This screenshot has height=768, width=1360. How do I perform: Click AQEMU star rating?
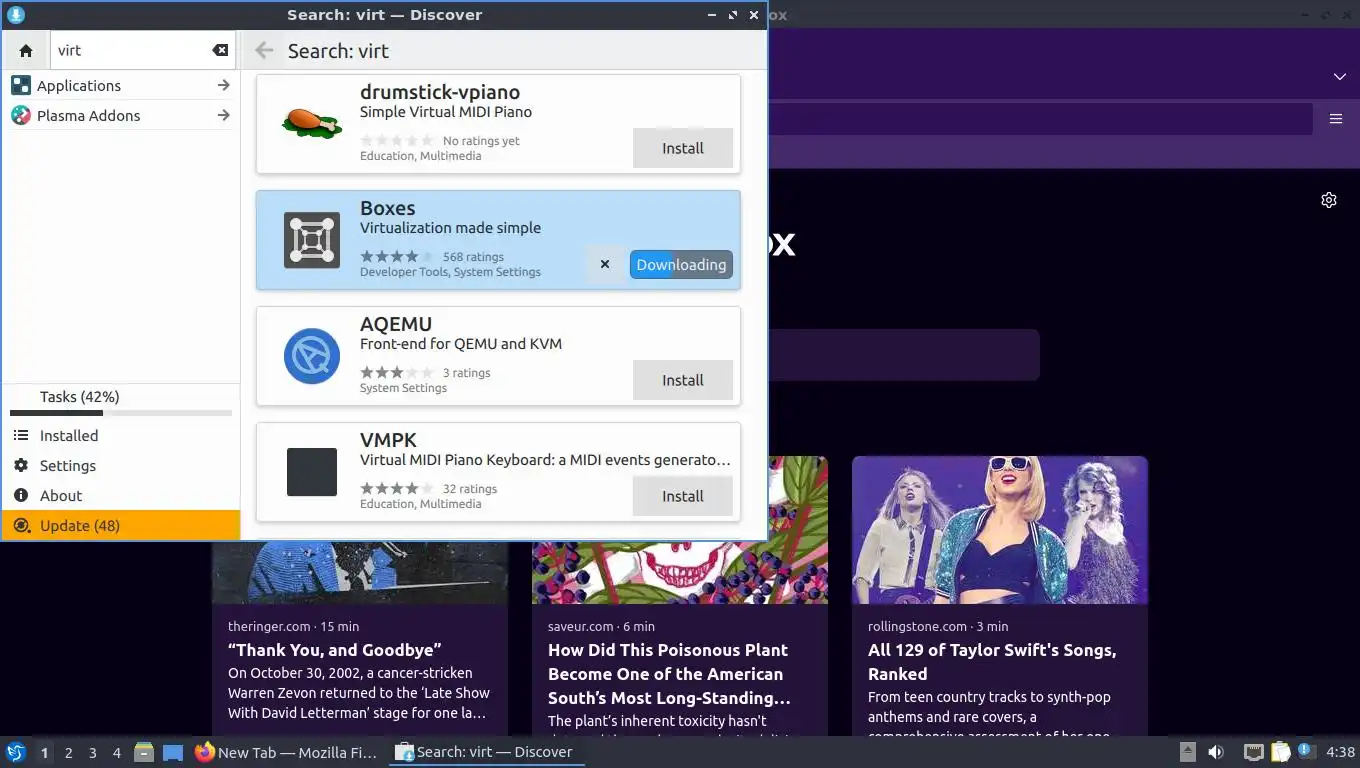point(397,373)
